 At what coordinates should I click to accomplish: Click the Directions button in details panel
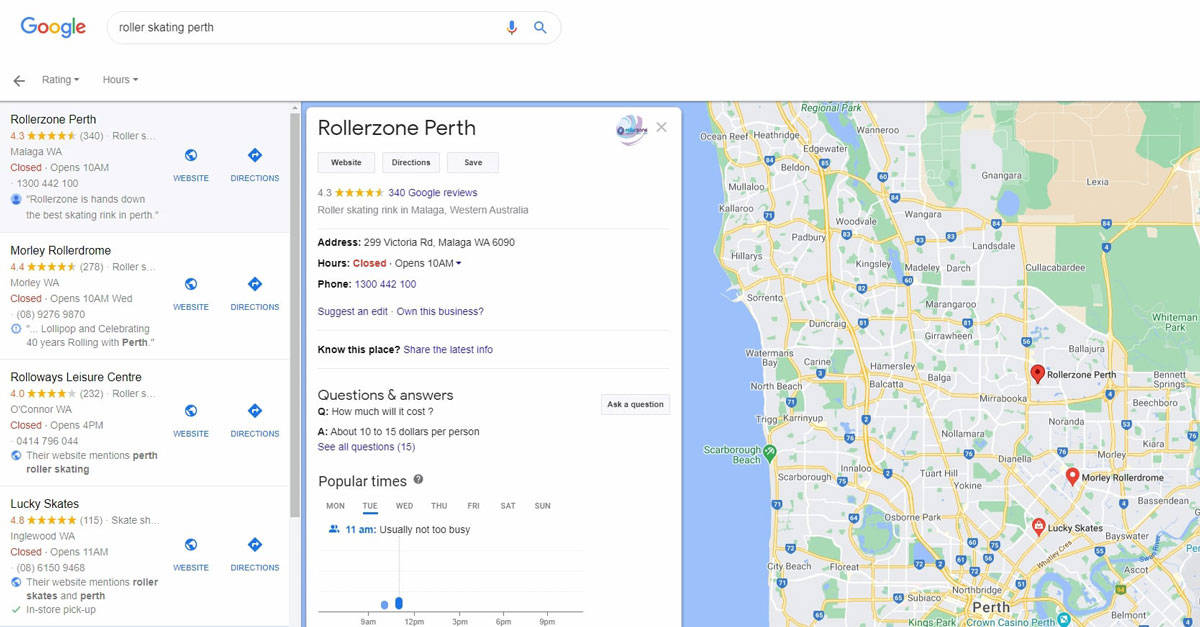pos(411,162)
